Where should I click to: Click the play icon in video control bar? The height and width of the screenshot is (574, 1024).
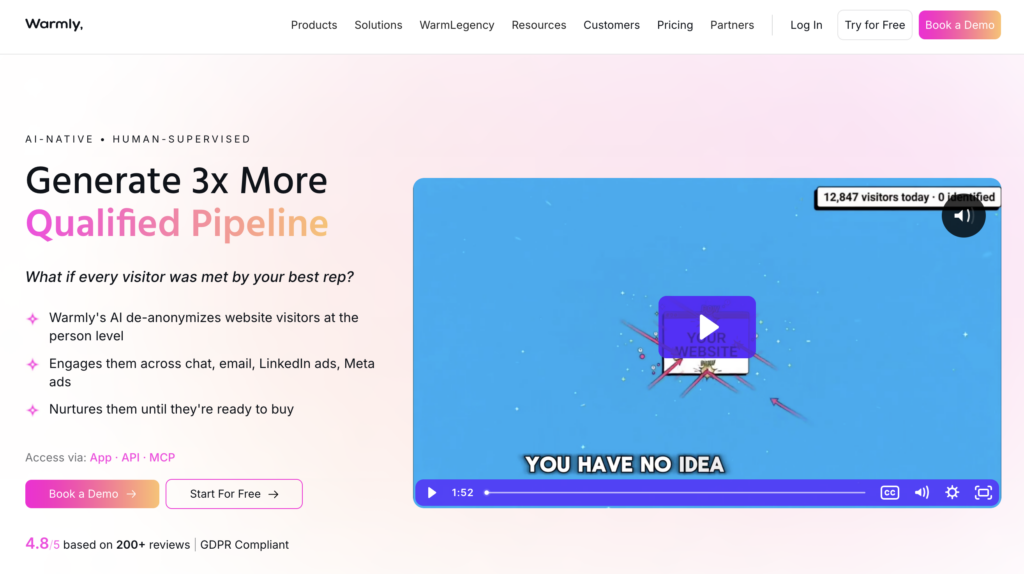pos(432,492)
